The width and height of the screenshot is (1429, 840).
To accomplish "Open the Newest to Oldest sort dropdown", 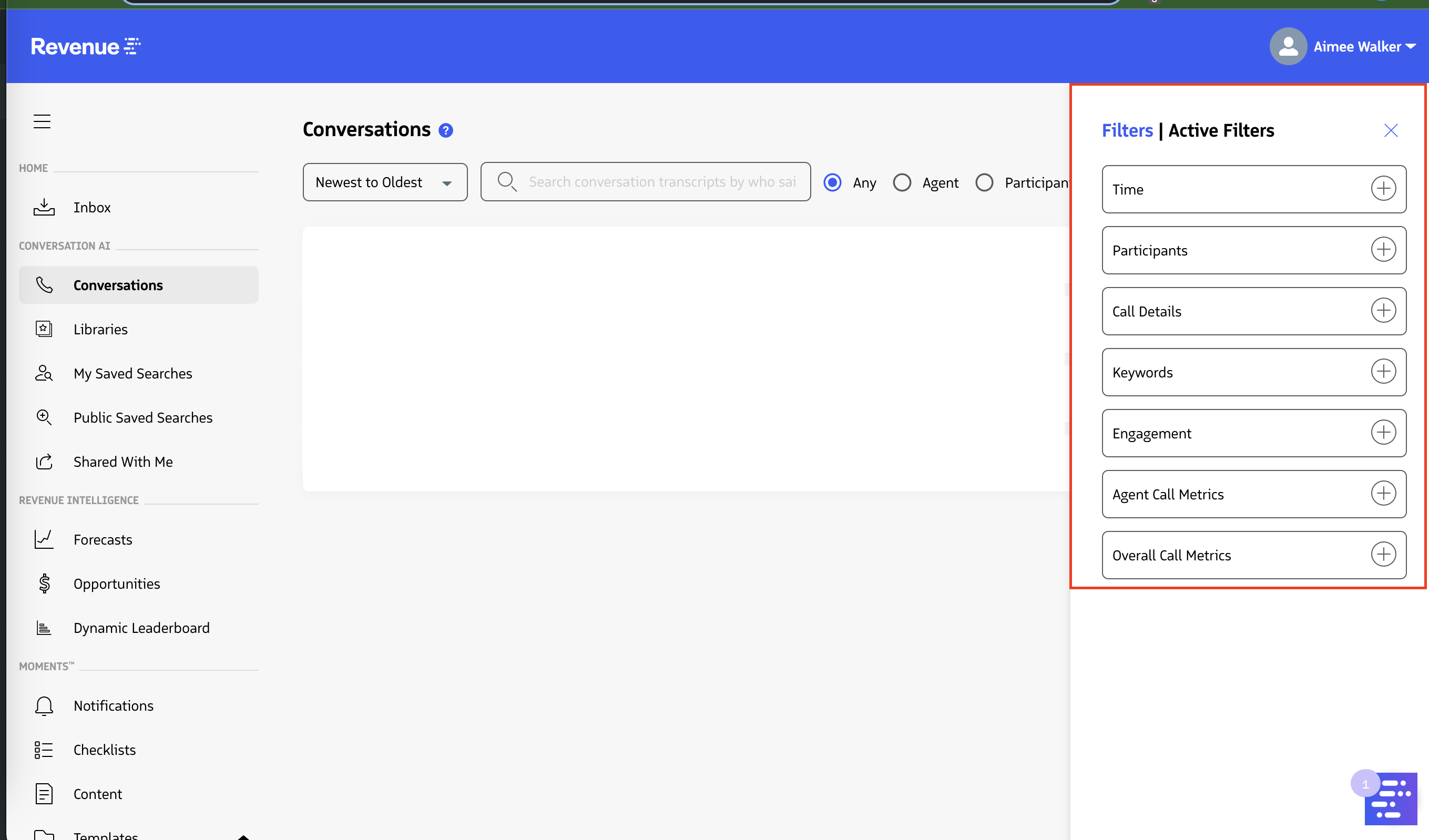I will 385,182.
